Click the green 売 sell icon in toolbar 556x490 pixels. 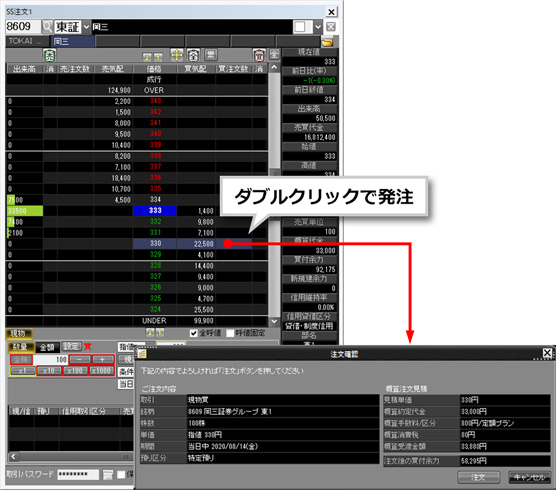coord(50,55)
